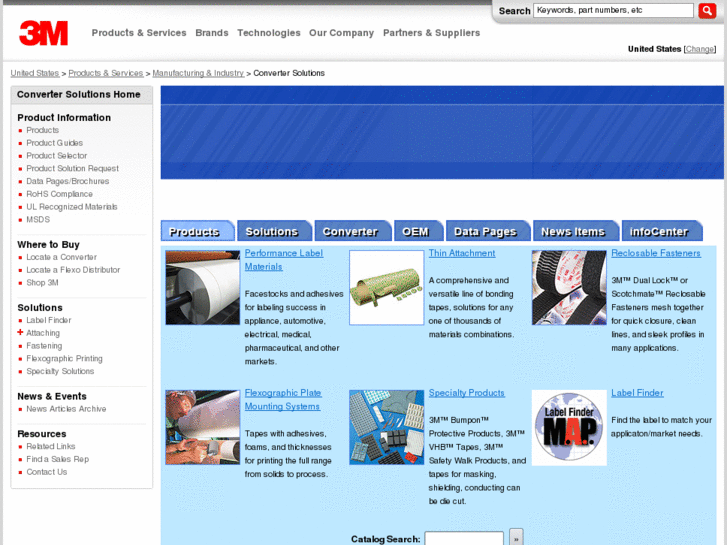The height and width of the screenshot is (545, 727).
Task: Click the Change country link
Action: [700, 49]
